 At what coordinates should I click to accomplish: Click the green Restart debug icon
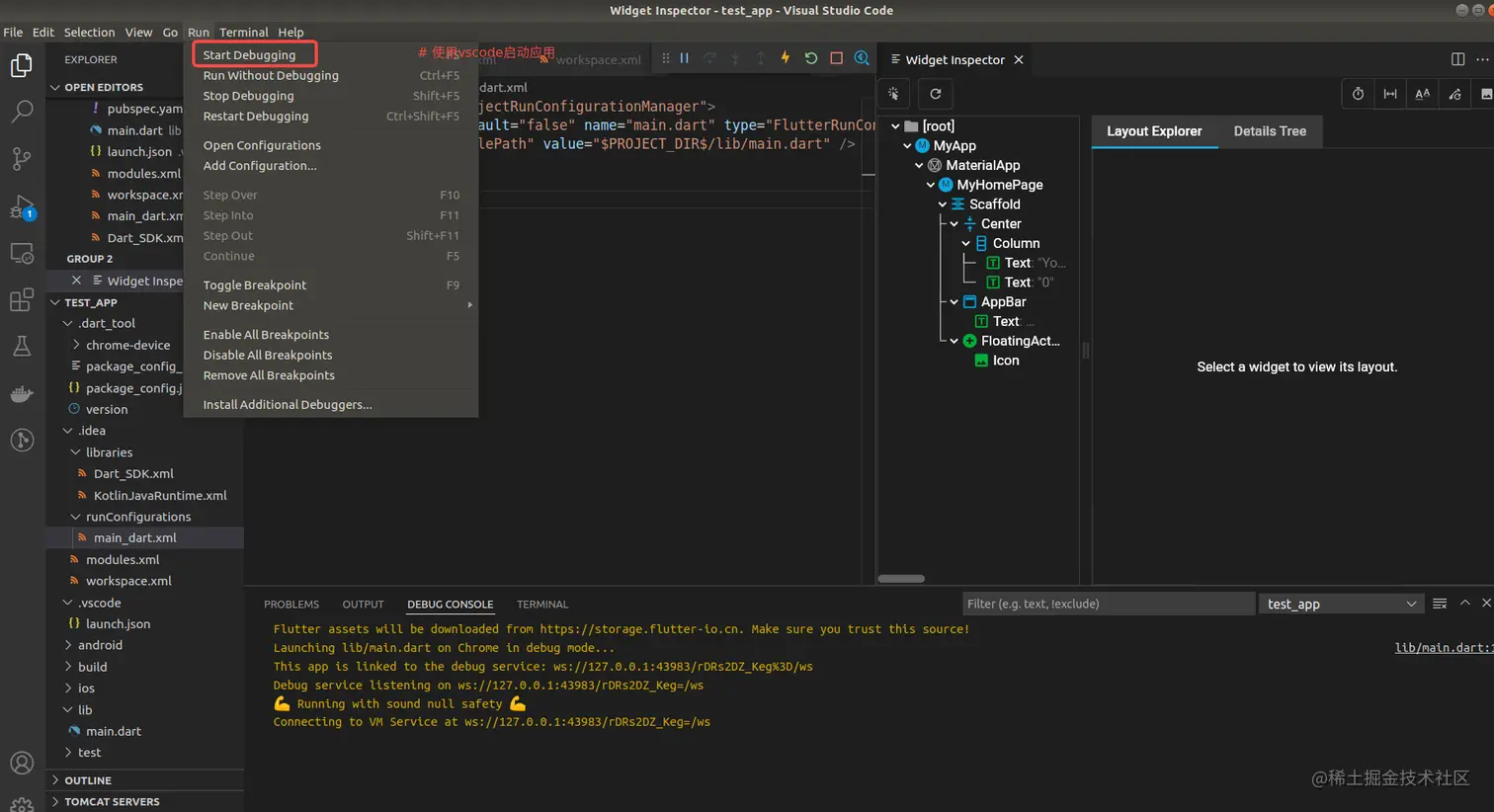pyautogui.click(x=810, y=58)
